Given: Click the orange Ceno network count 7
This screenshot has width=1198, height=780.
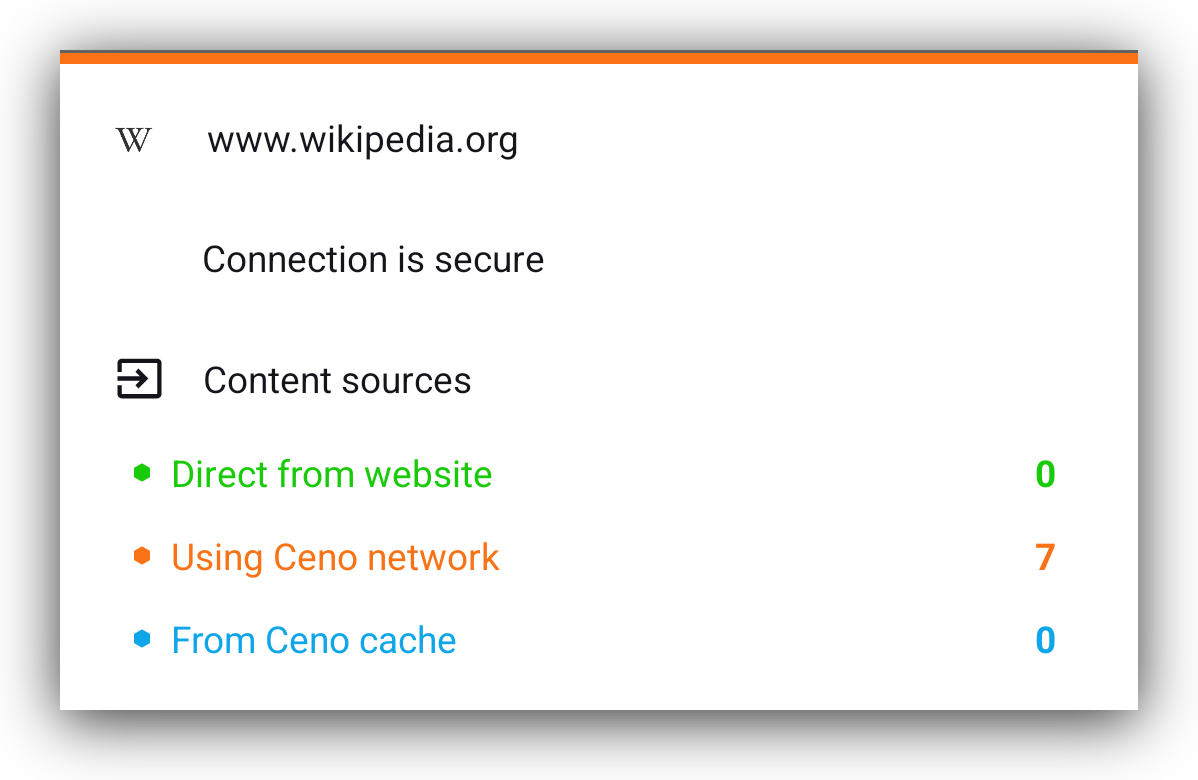Looking at the screenshot, I should tap(1045, 557).
